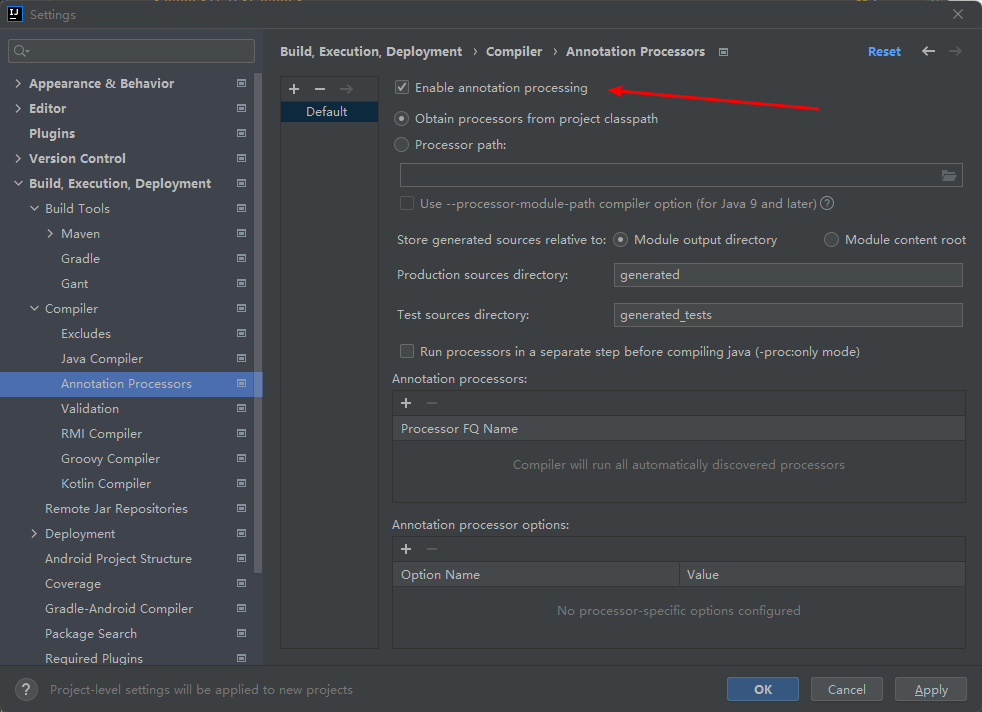
Task: Click the add profile plus icon above Default
Action: coord(294,89)
